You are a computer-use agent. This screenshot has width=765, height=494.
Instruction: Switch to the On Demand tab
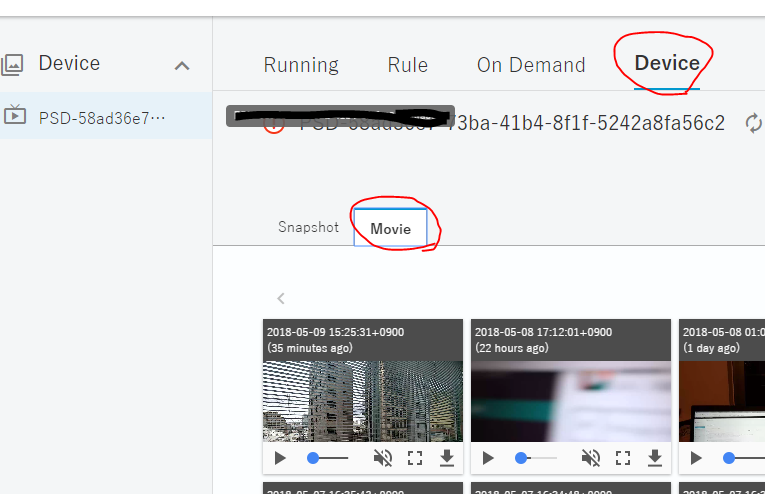[x=531, y=65]
